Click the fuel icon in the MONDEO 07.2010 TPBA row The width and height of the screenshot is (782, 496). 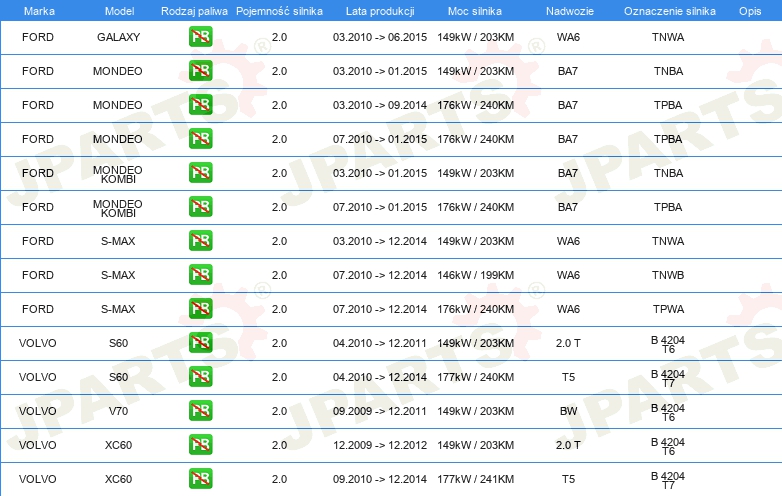click(200, 138)
